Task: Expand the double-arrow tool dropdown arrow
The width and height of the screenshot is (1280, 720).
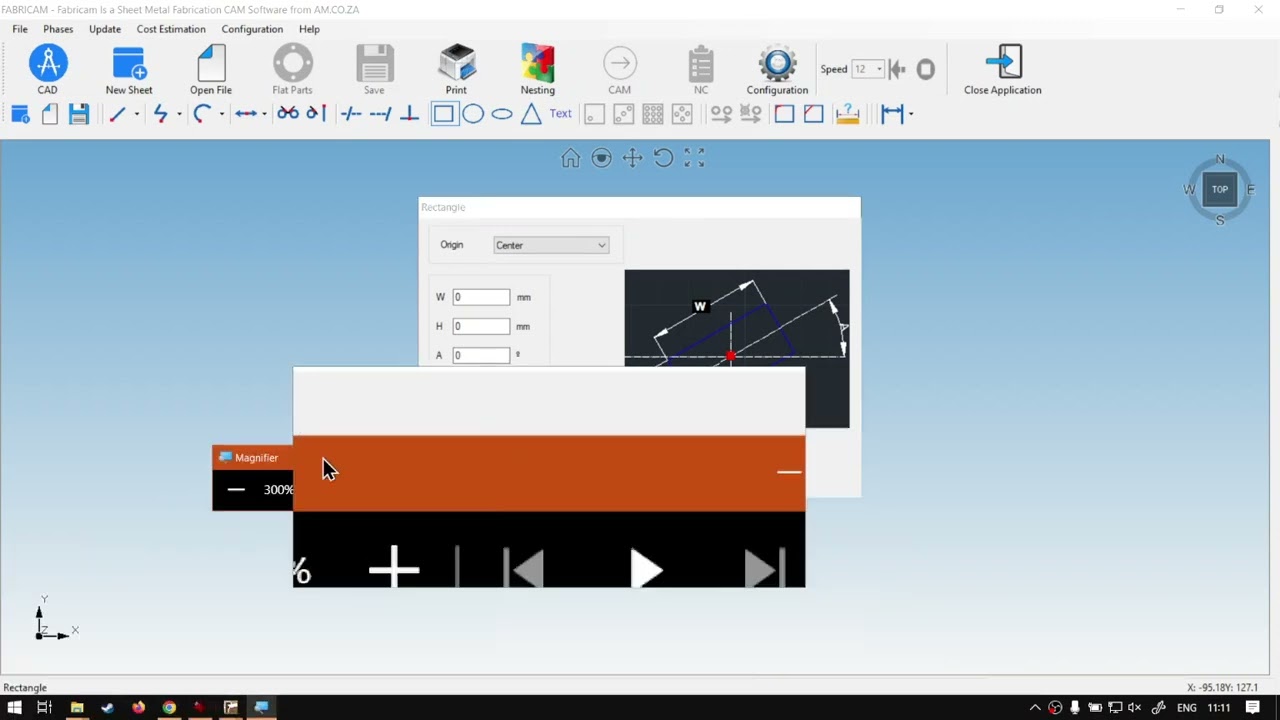Action: click(264, 114)
